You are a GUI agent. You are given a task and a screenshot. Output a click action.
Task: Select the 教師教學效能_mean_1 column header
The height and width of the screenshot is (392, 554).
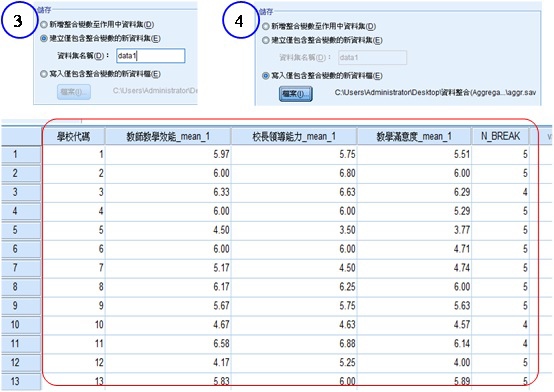[168, 136]
